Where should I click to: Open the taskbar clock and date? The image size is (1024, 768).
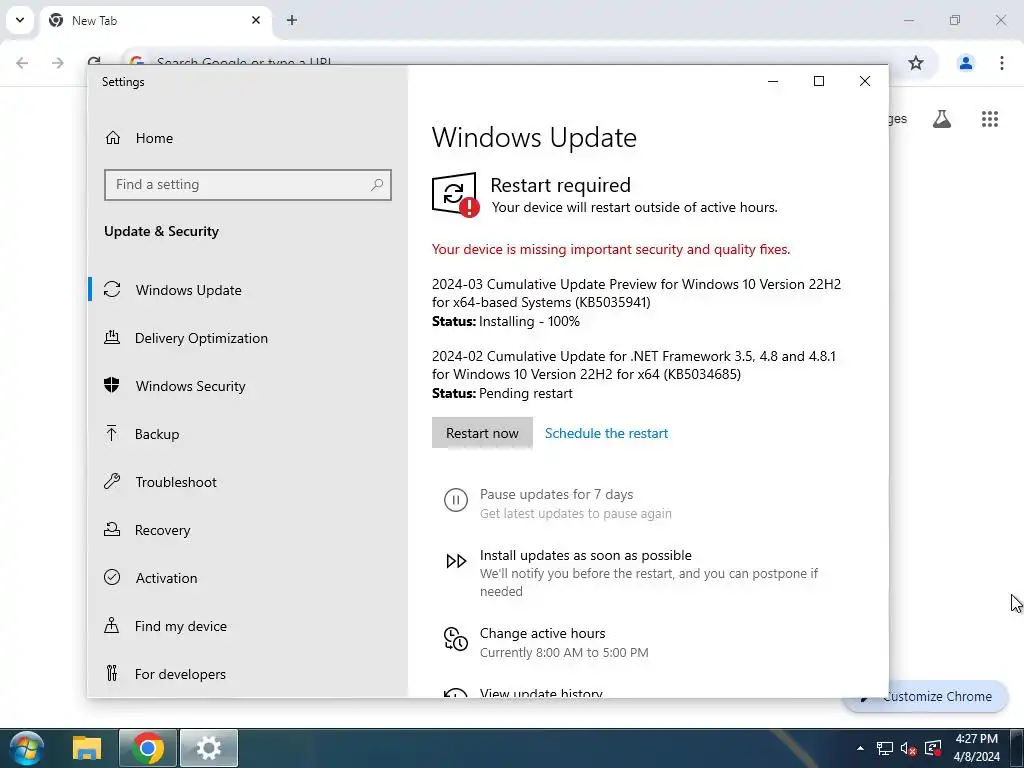point(976,748)
